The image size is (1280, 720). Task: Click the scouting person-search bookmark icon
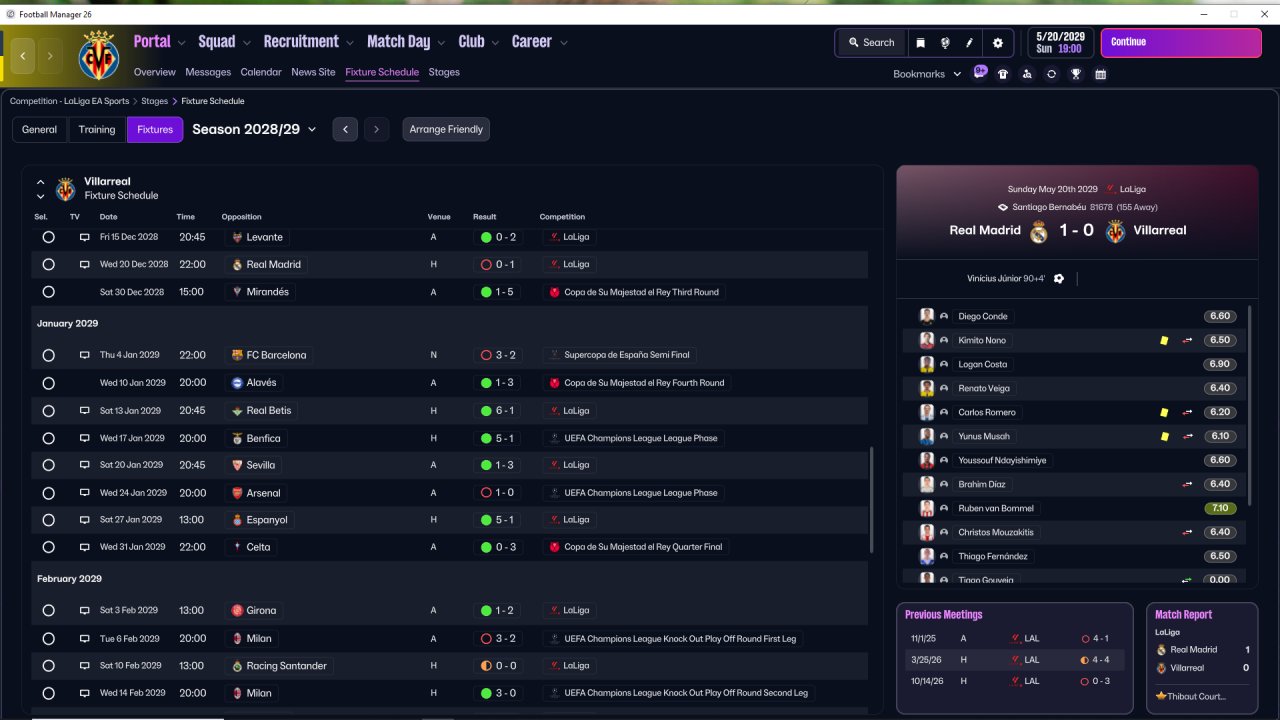point(1027,74)
